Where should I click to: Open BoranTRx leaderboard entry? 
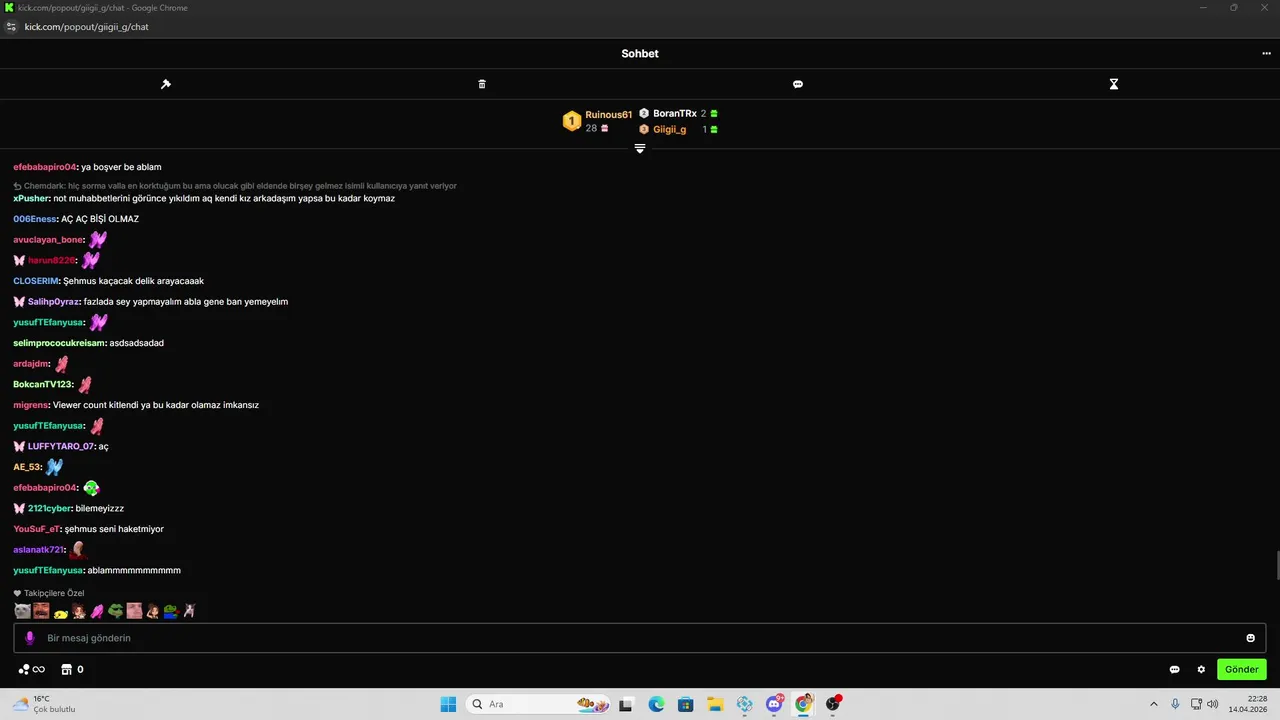click(x=675, y=114)
